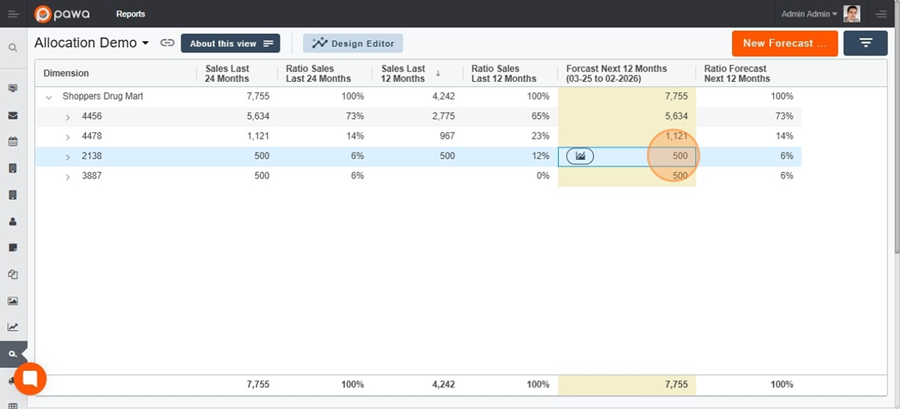Click Forcast Next 12 Months header
Viewport: 900px width, 409px height.
[616, 73]
